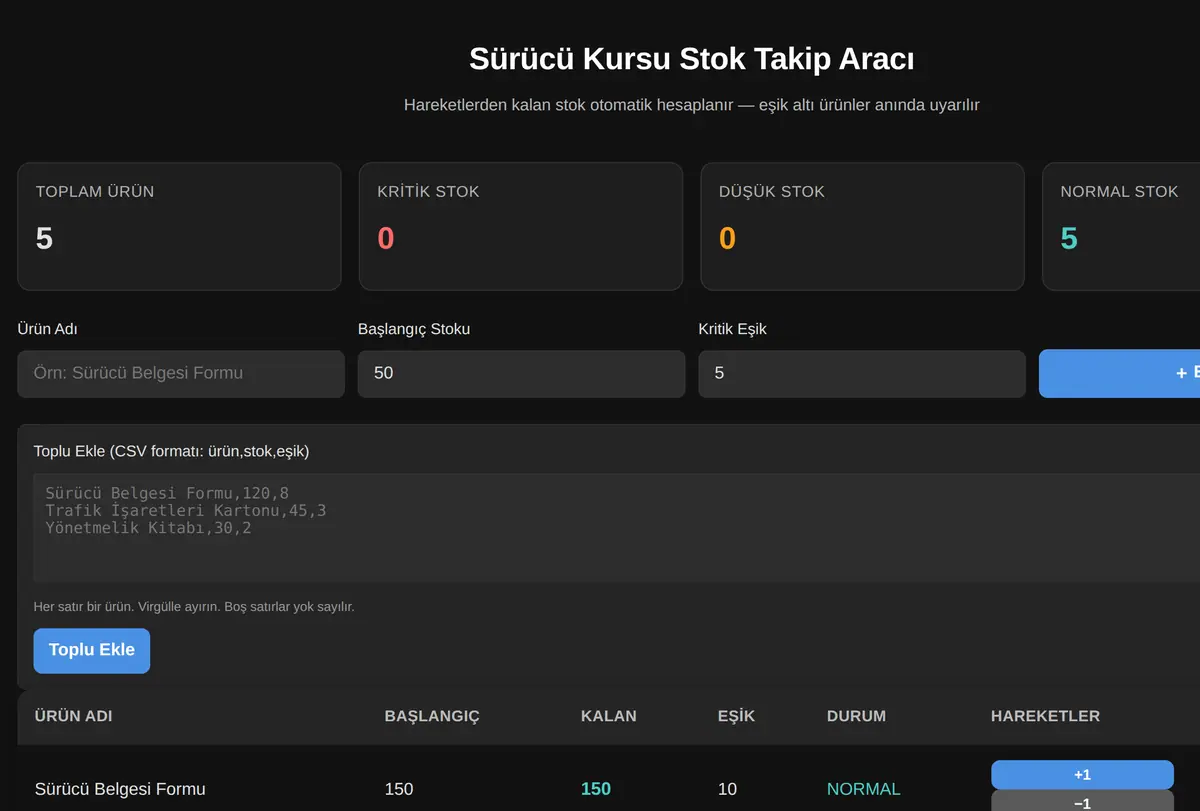
Task: Open the Kritik Stok summary card
Action: (521, 227)
